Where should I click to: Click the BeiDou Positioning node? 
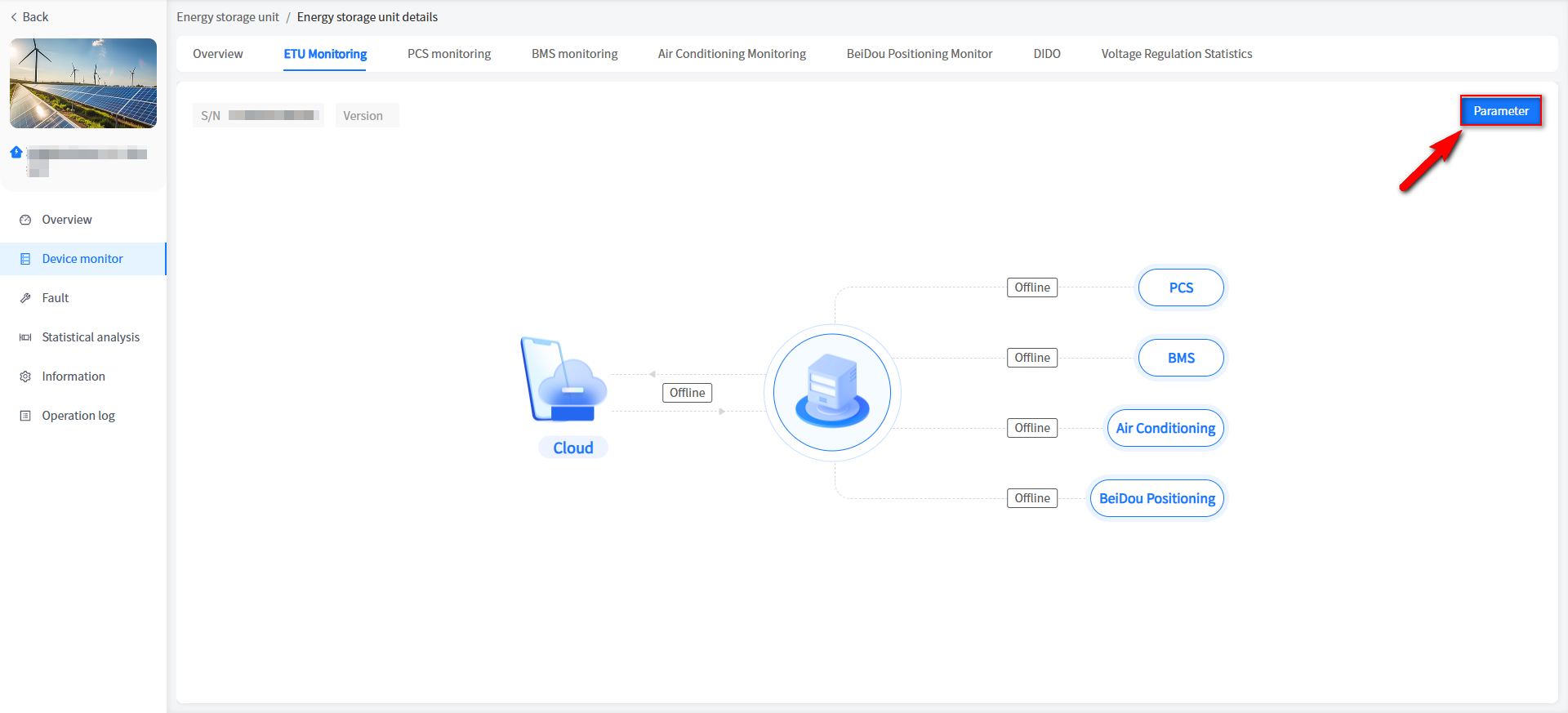click(x=1156, y=498)
